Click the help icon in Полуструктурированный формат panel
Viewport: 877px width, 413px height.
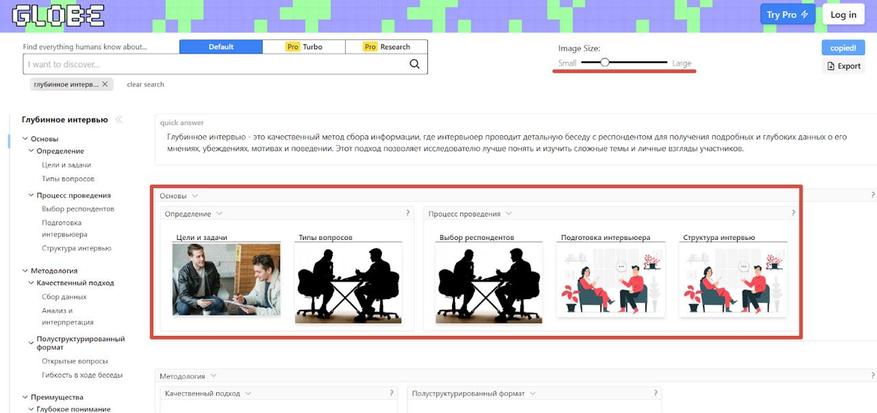655,393
